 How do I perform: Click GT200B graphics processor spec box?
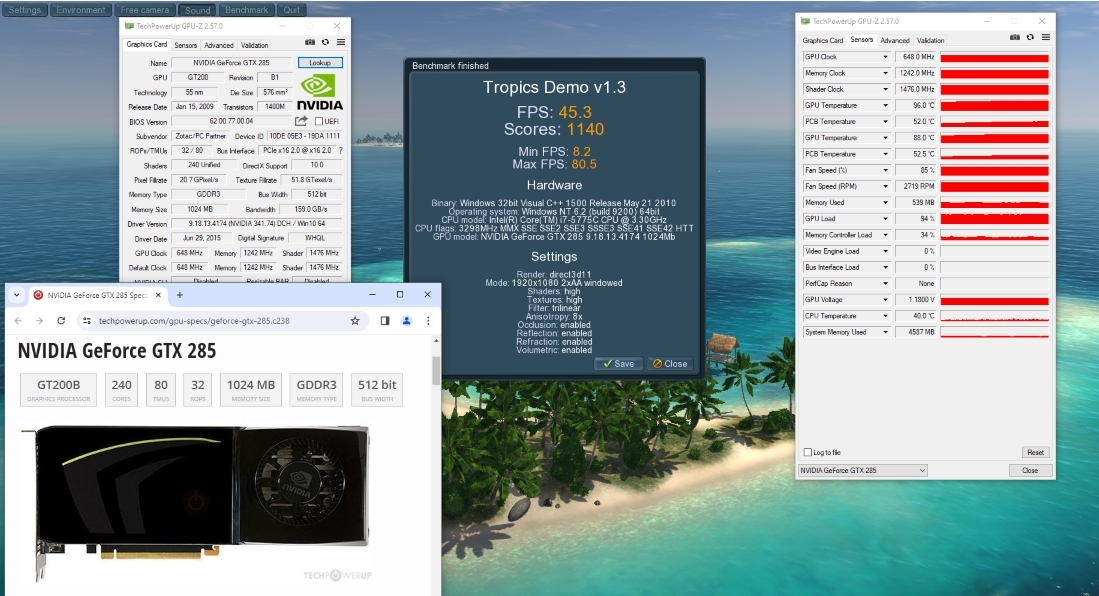point(59,390)
